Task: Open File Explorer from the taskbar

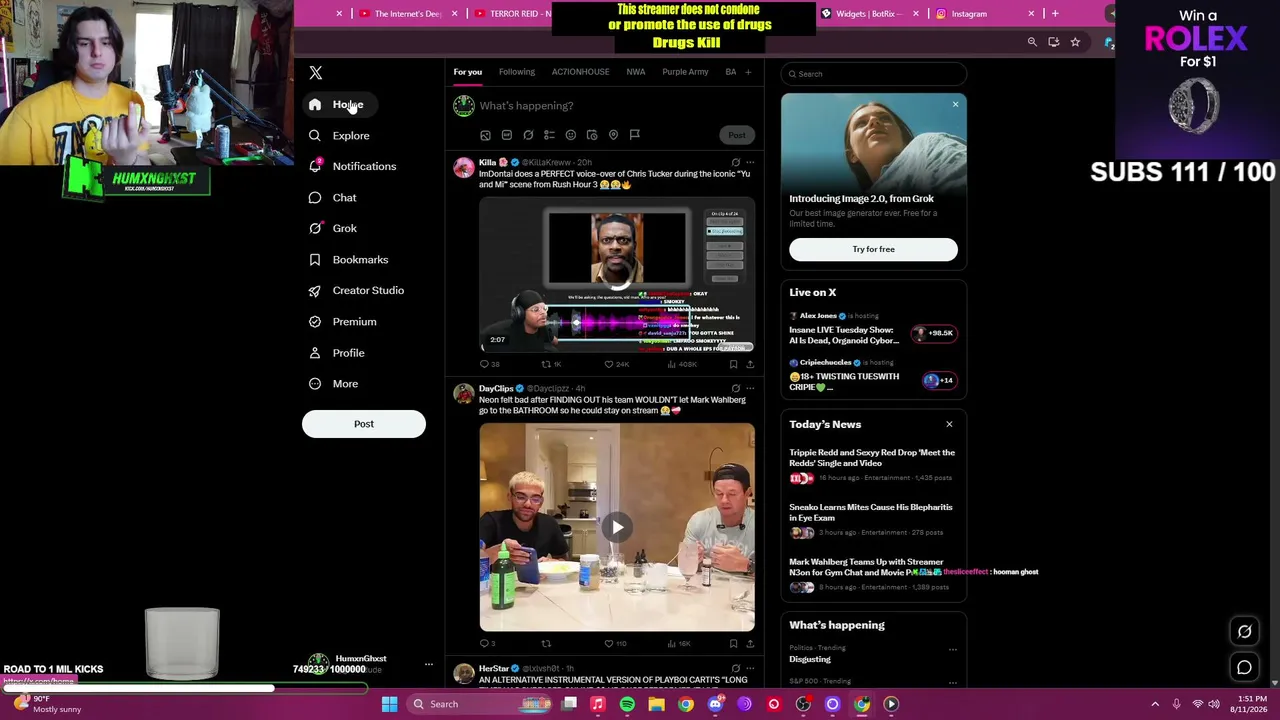Action: click(656, 704)
